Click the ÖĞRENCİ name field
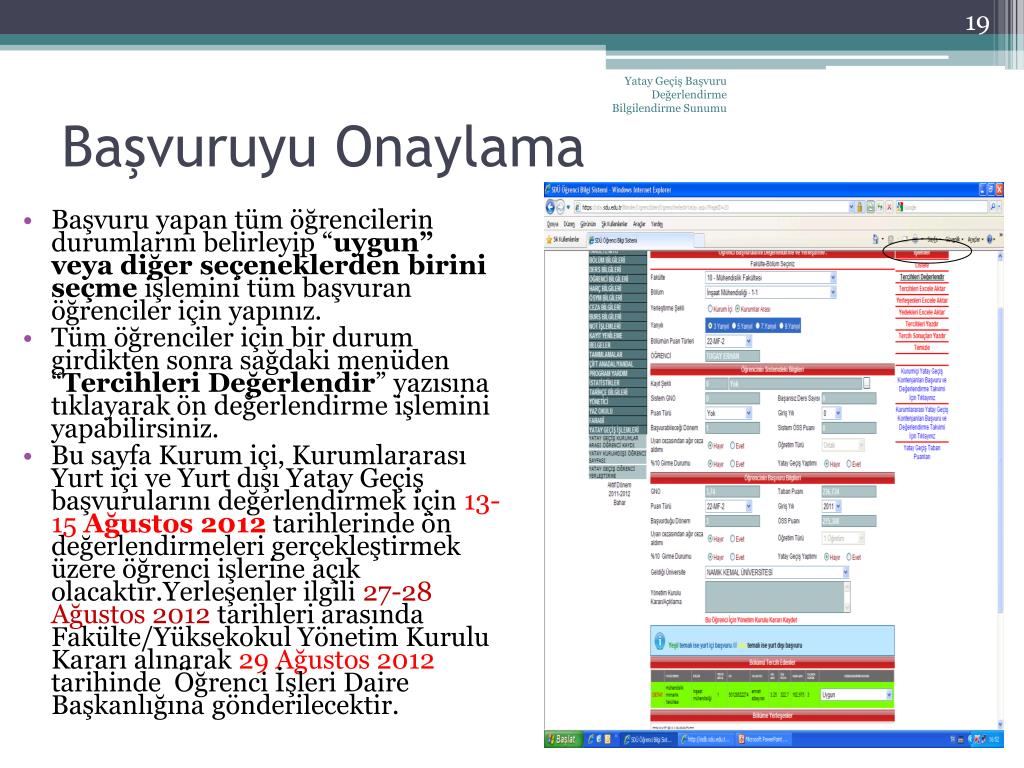Image resolution: width=1024 pixels, height=768 pixels. 732,356
